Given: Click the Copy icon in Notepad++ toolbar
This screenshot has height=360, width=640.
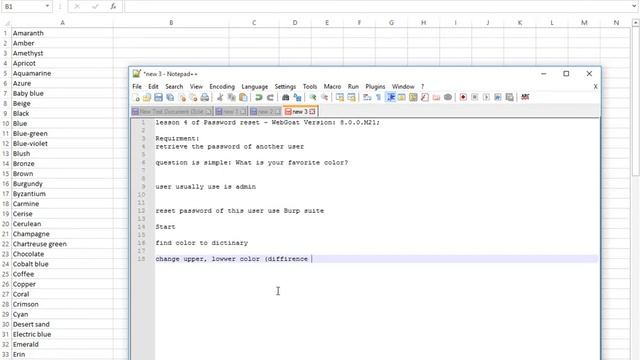Looking at the screenshot, I should point(231,97).
